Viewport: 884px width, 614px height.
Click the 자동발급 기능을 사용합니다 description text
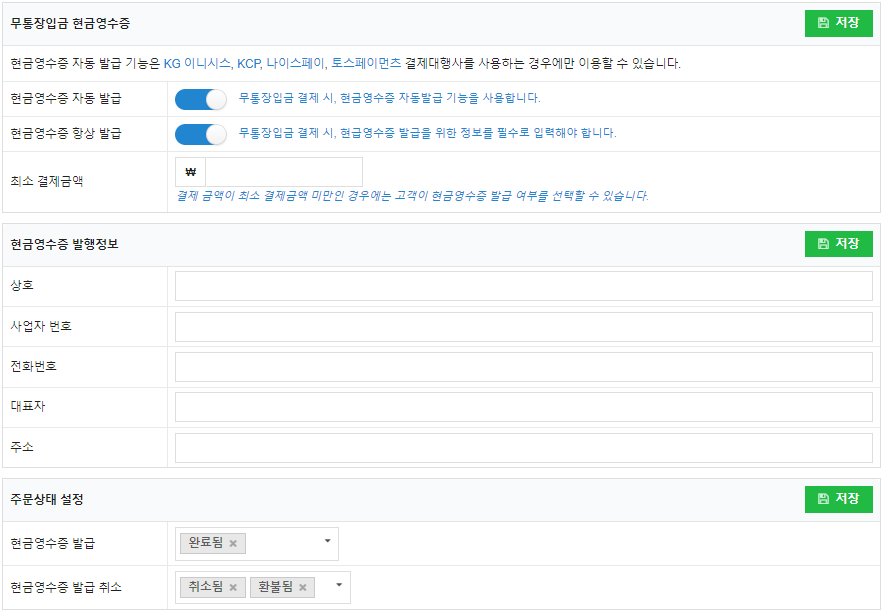click(x=390, y=98)
